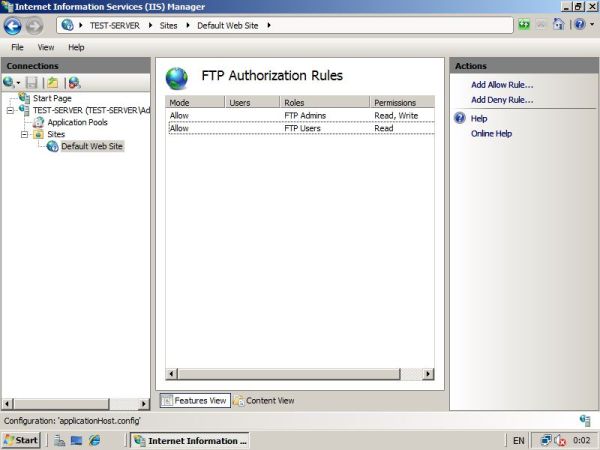Switch to Content View tab
This screenshot has width=600, height=450.
(x=264, y=401)
